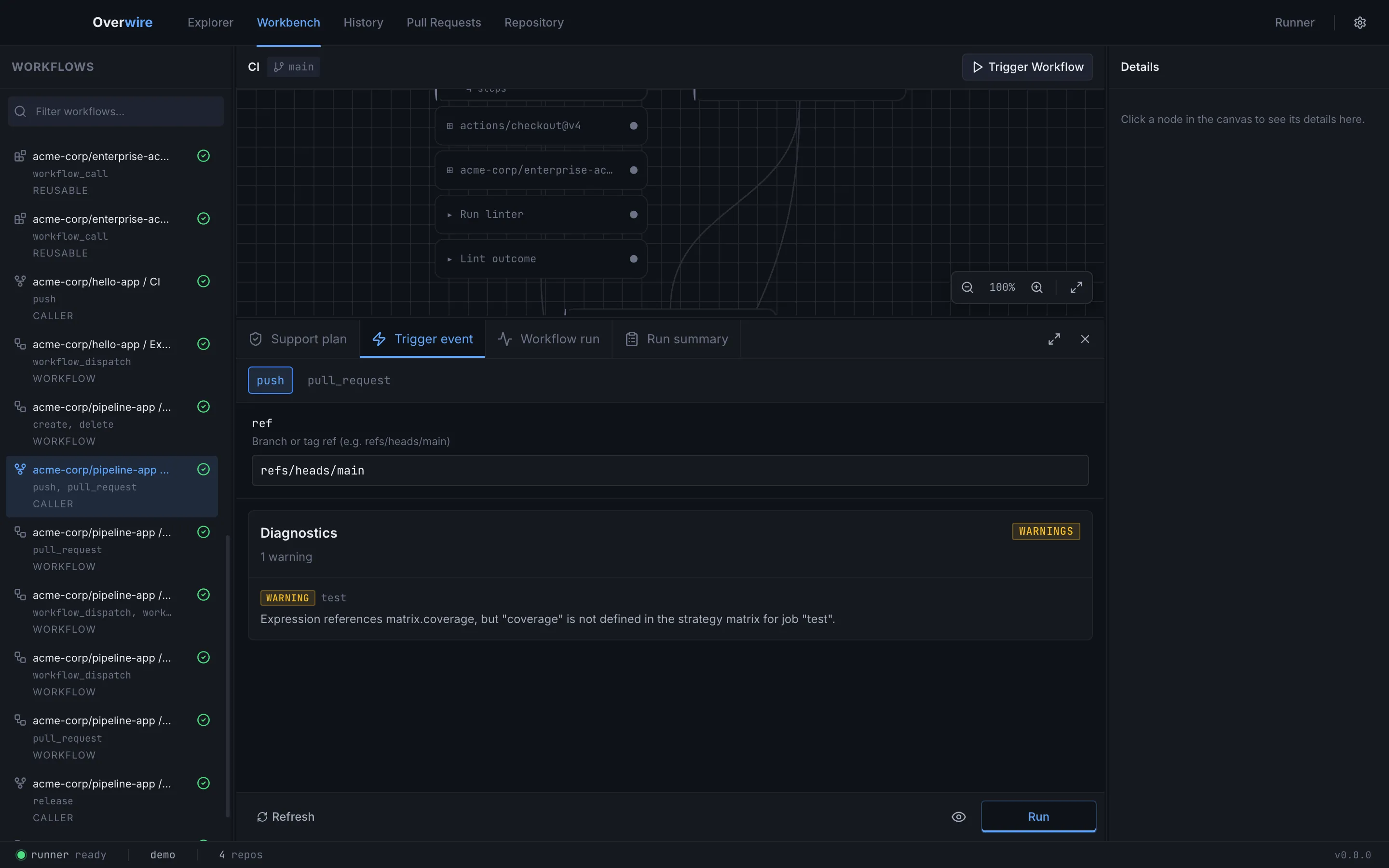Fit canvas to view with the expand icon
The width and height of the screenshot is (1389, 868).
click(1076, 287)
